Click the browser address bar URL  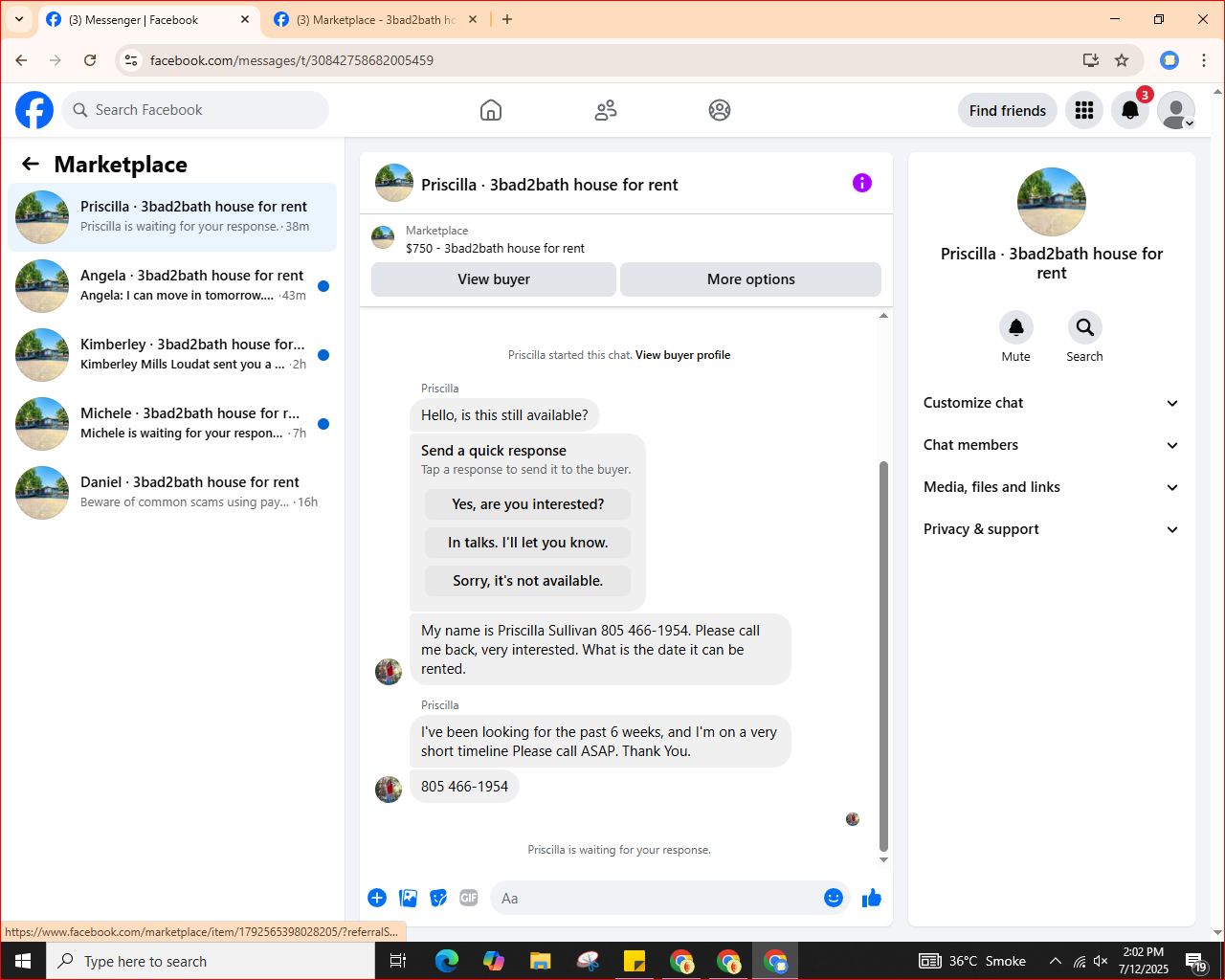tap(292, 60)
